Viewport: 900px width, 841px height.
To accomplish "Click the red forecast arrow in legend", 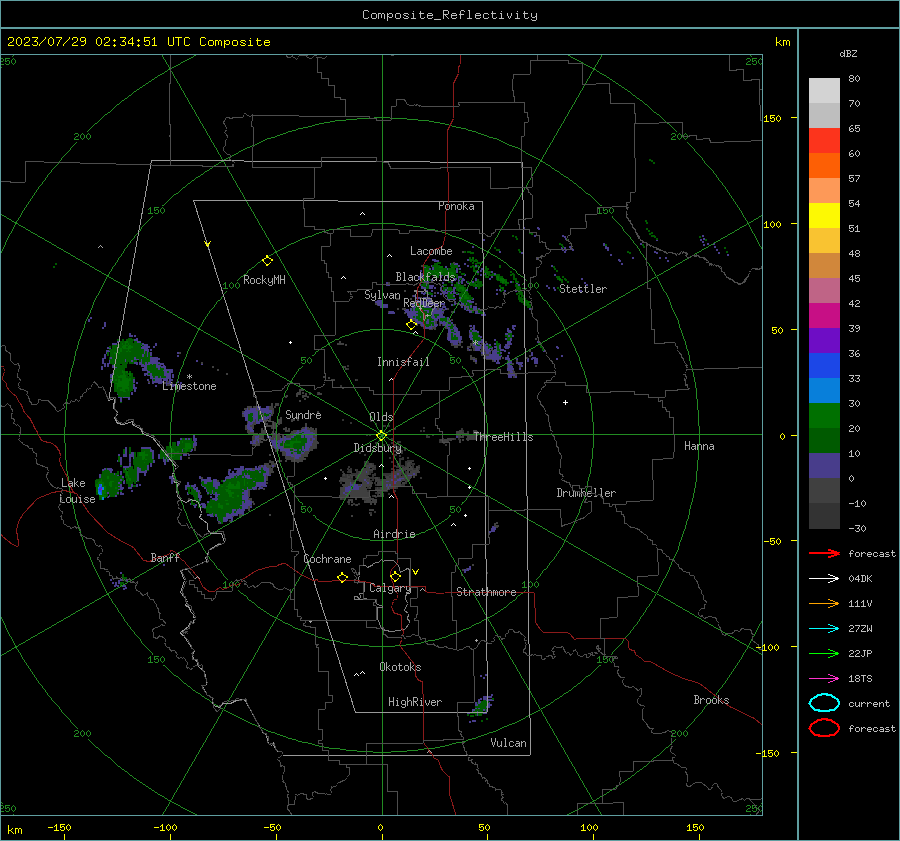I will click(824, 553).
